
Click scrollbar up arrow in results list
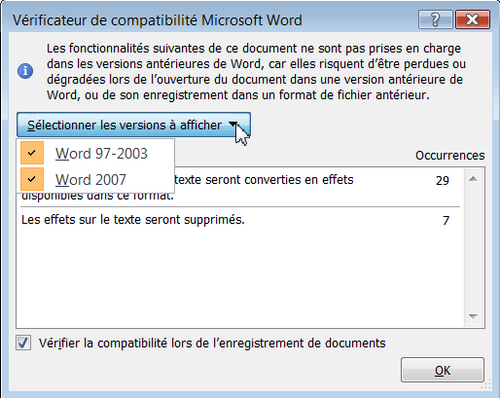tap(473, 179)
